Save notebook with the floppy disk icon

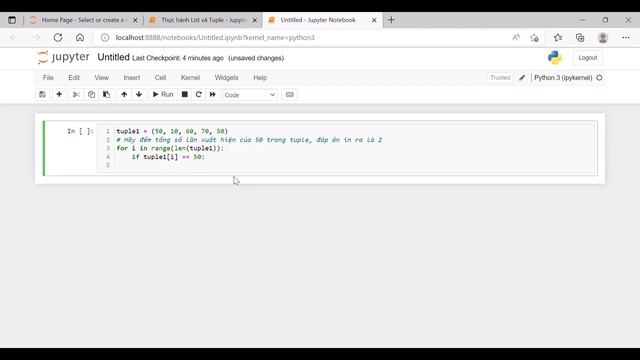(42, 94)
